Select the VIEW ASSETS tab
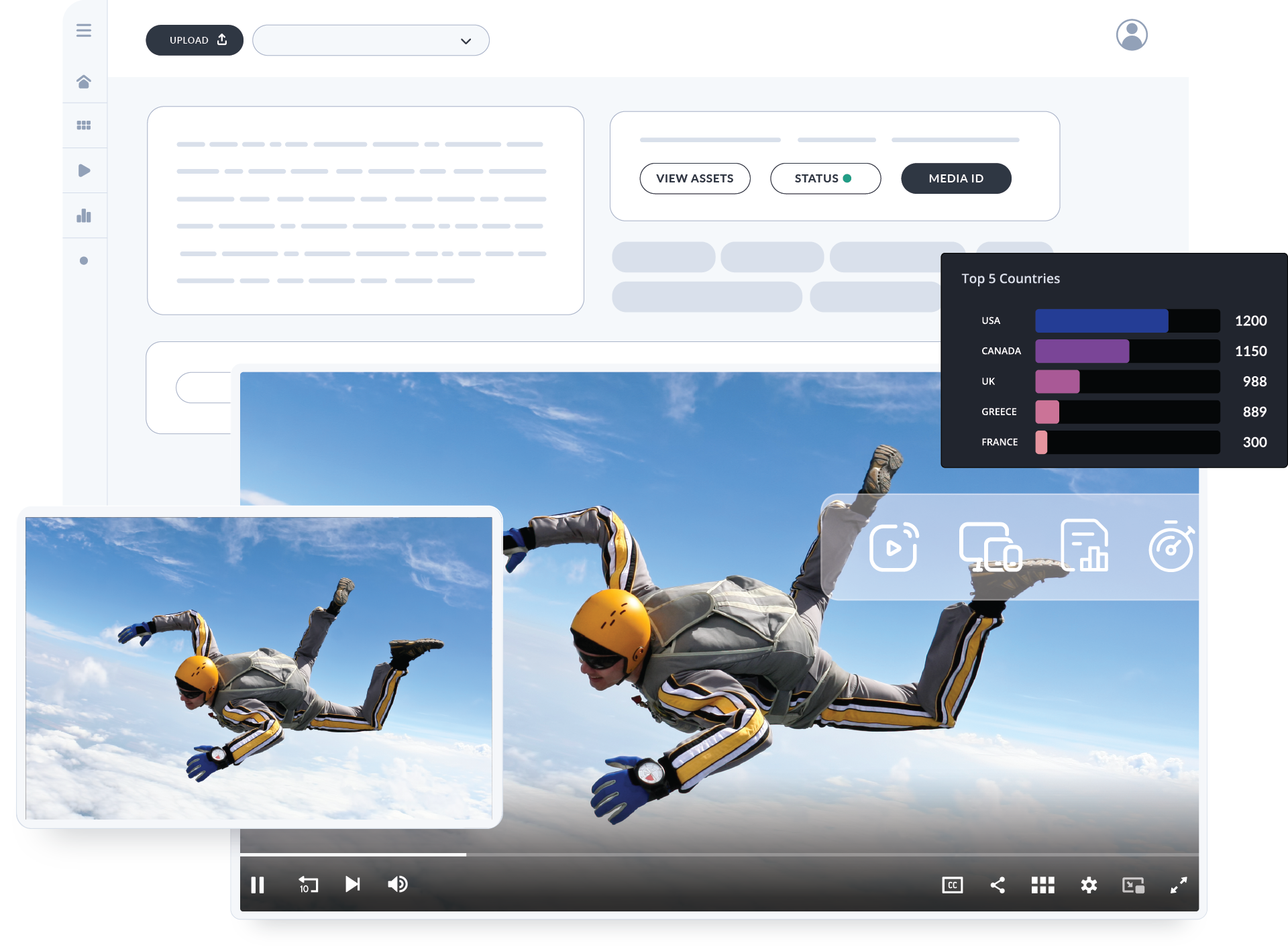 coord(694,178)
